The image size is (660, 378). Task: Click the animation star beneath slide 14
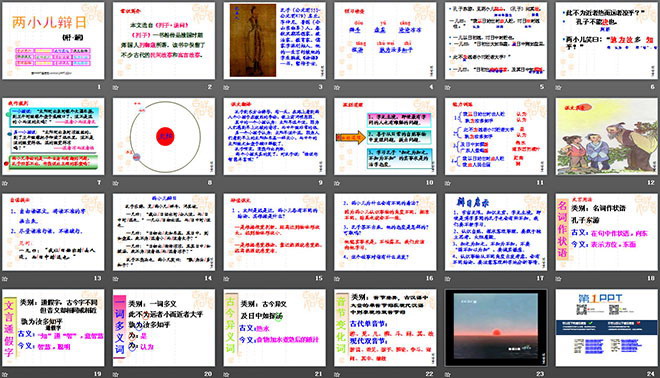116,279
